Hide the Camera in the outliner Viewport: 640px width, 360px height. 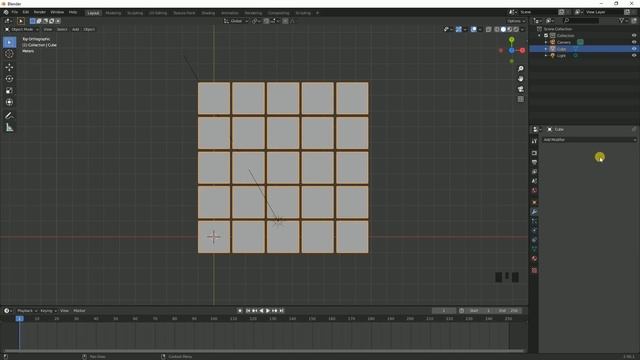(x=634, y=42)
